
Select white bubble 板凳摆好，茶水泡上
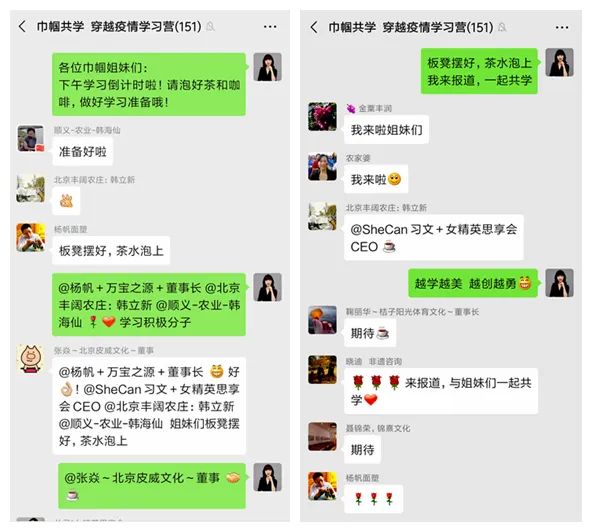pyautogui.click(x=111, y=251)
